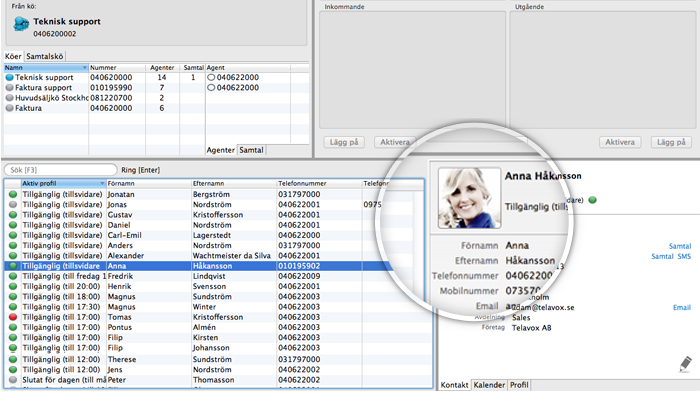Click grey status dot for Jonas Nordström
Viewport: 700px width, 393px height.
13,205
